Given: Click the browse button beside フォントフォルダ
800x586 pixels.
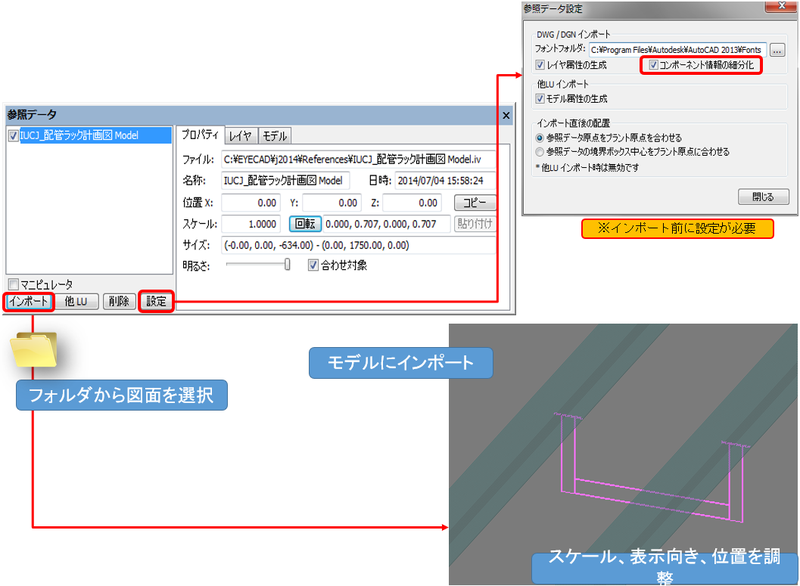Looking at the screenshot, I should [777, 49].
